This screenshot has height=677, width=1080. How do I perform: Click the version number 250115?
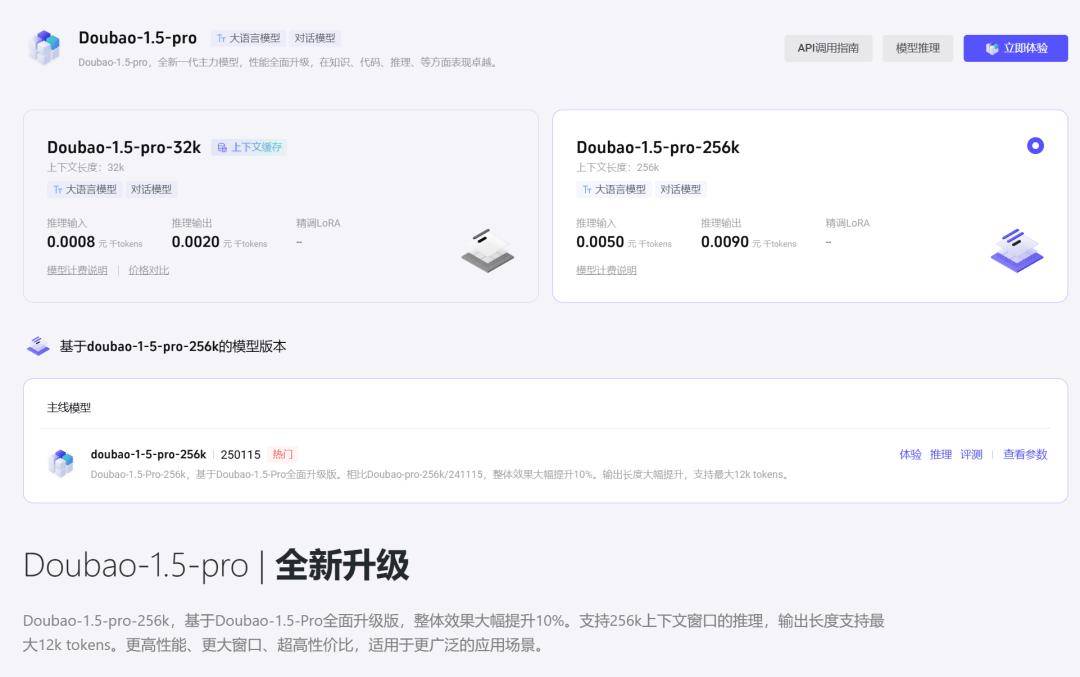240,455
